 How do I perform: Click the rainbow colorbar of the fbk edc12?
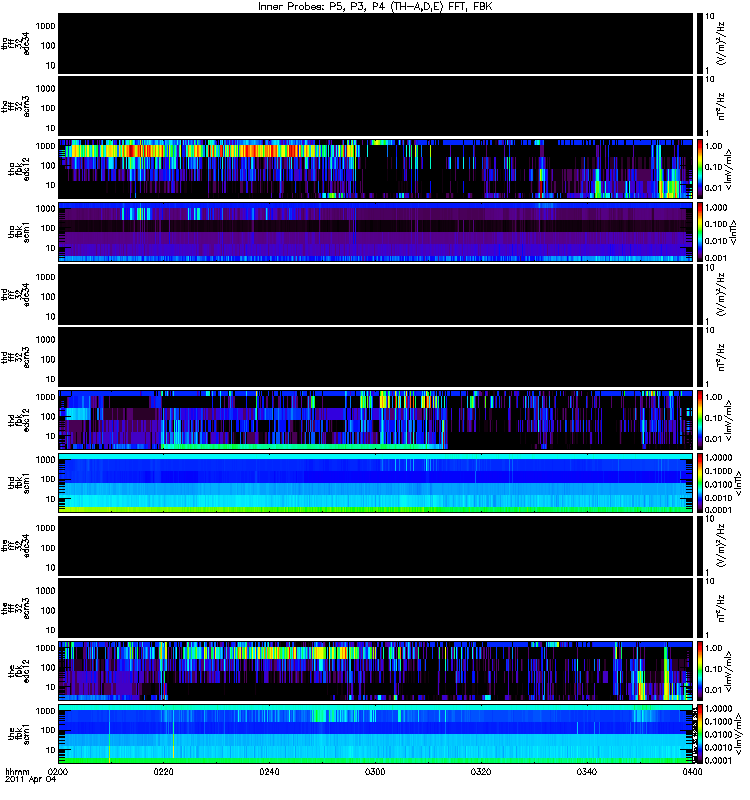coord(700,671)
